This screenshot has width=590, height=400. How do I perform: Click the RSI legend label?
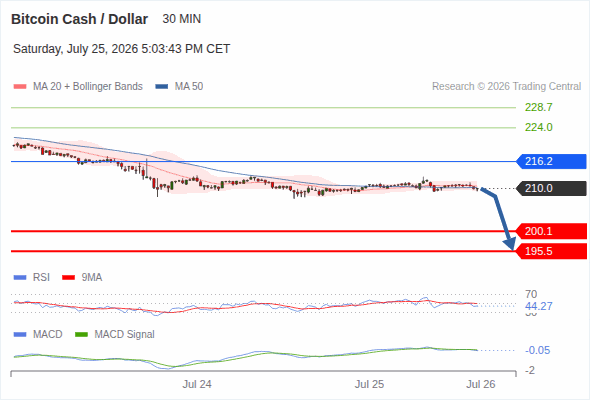tap(41, 278)
